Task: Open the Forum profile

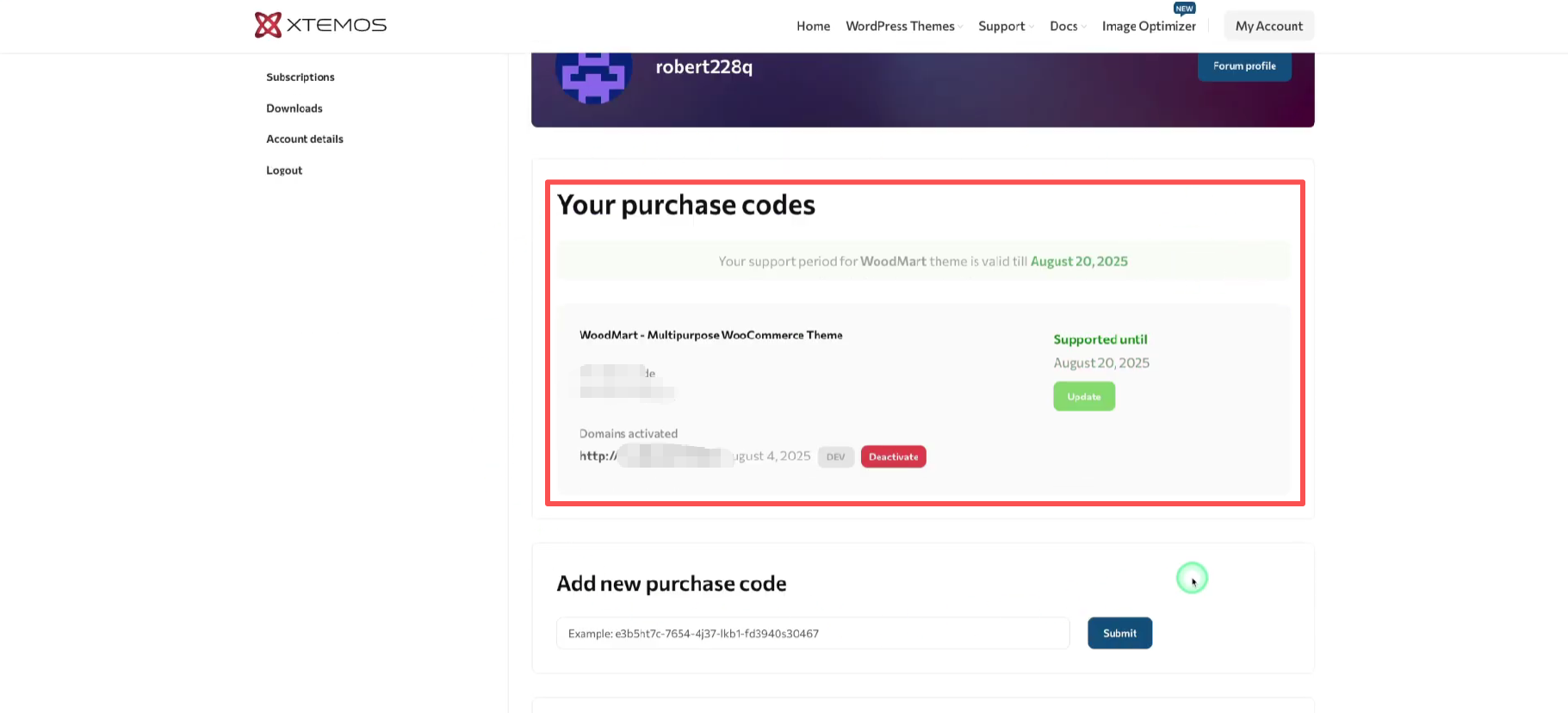Action: pyautogui.click(x=1244, y=66)
